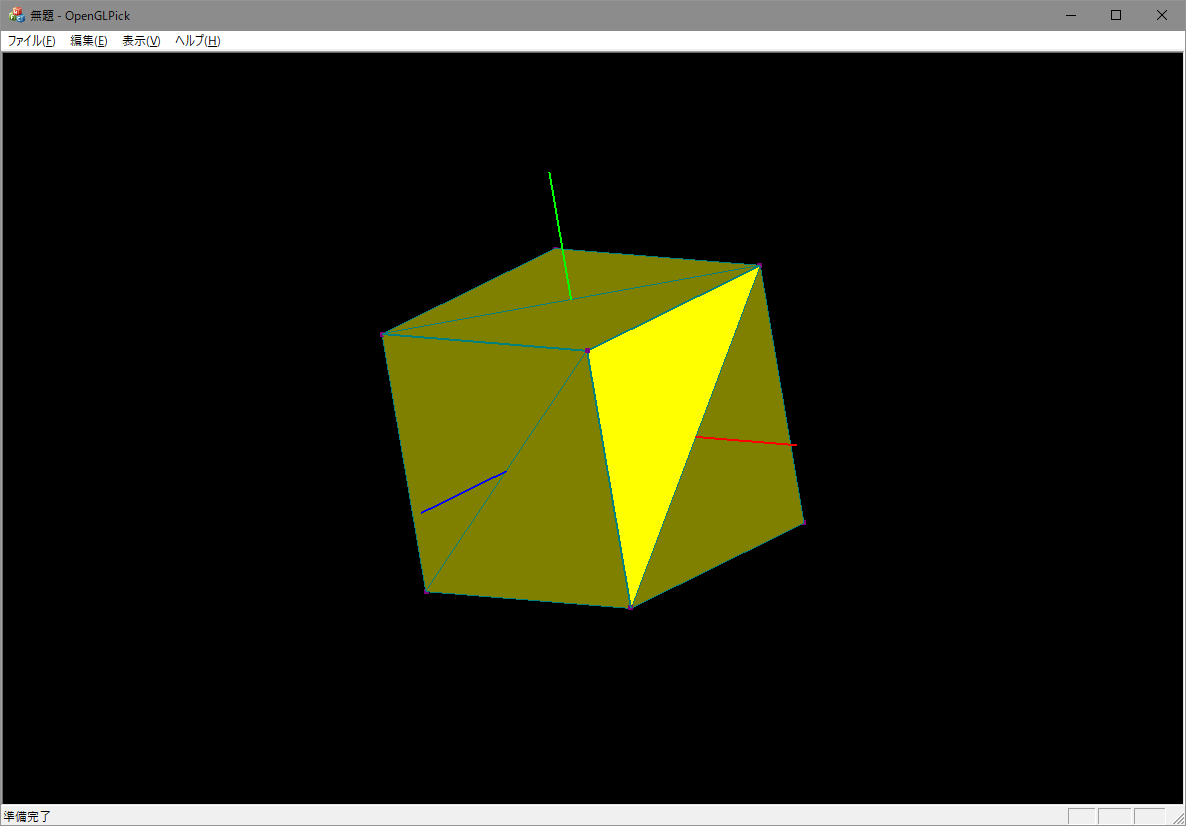Click the blue Z-axis line
1186x826 pixels.
tap(463, 492)
